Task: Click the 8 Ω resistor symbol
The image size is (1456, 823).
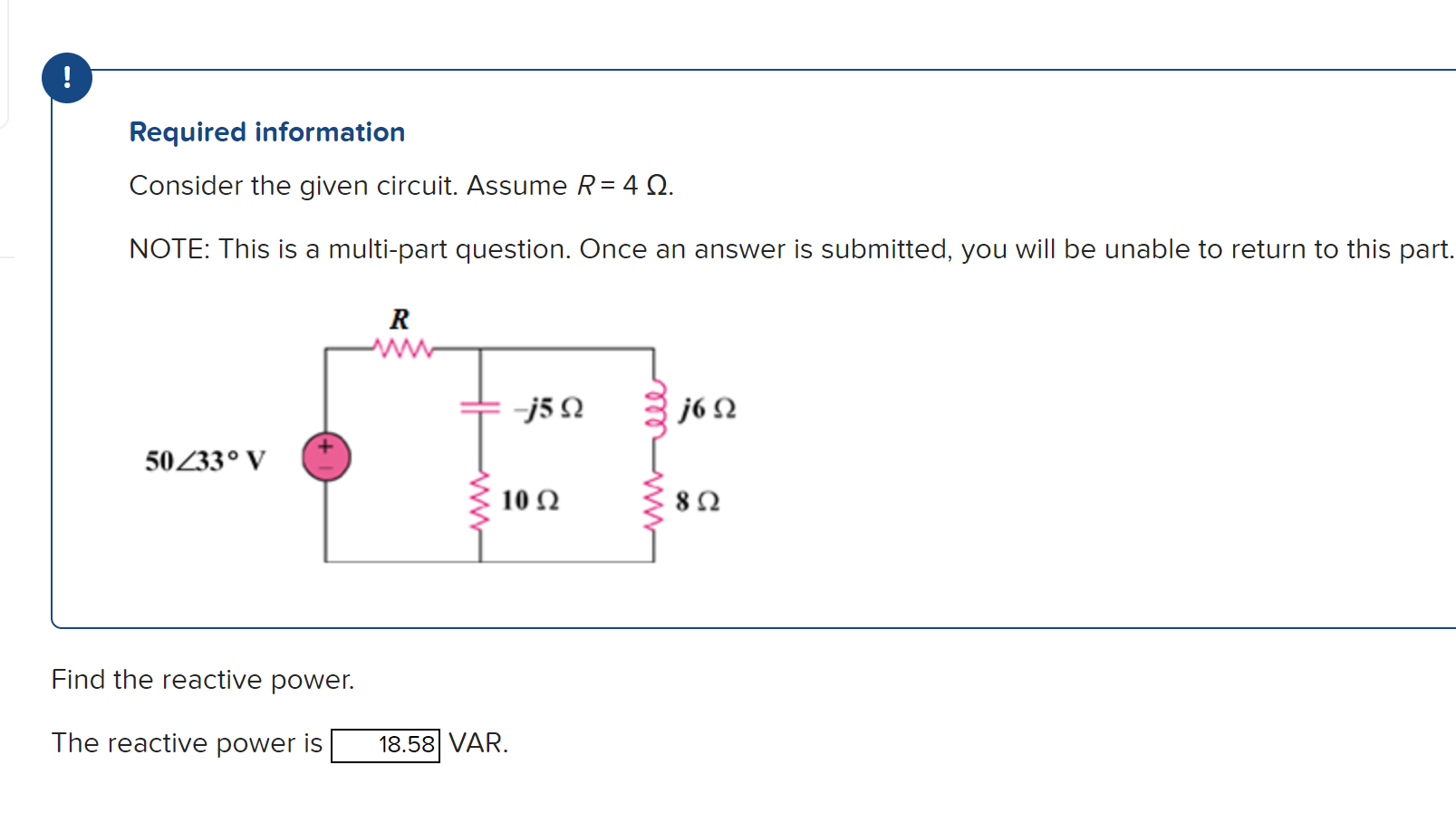Action: click(653, 502)
